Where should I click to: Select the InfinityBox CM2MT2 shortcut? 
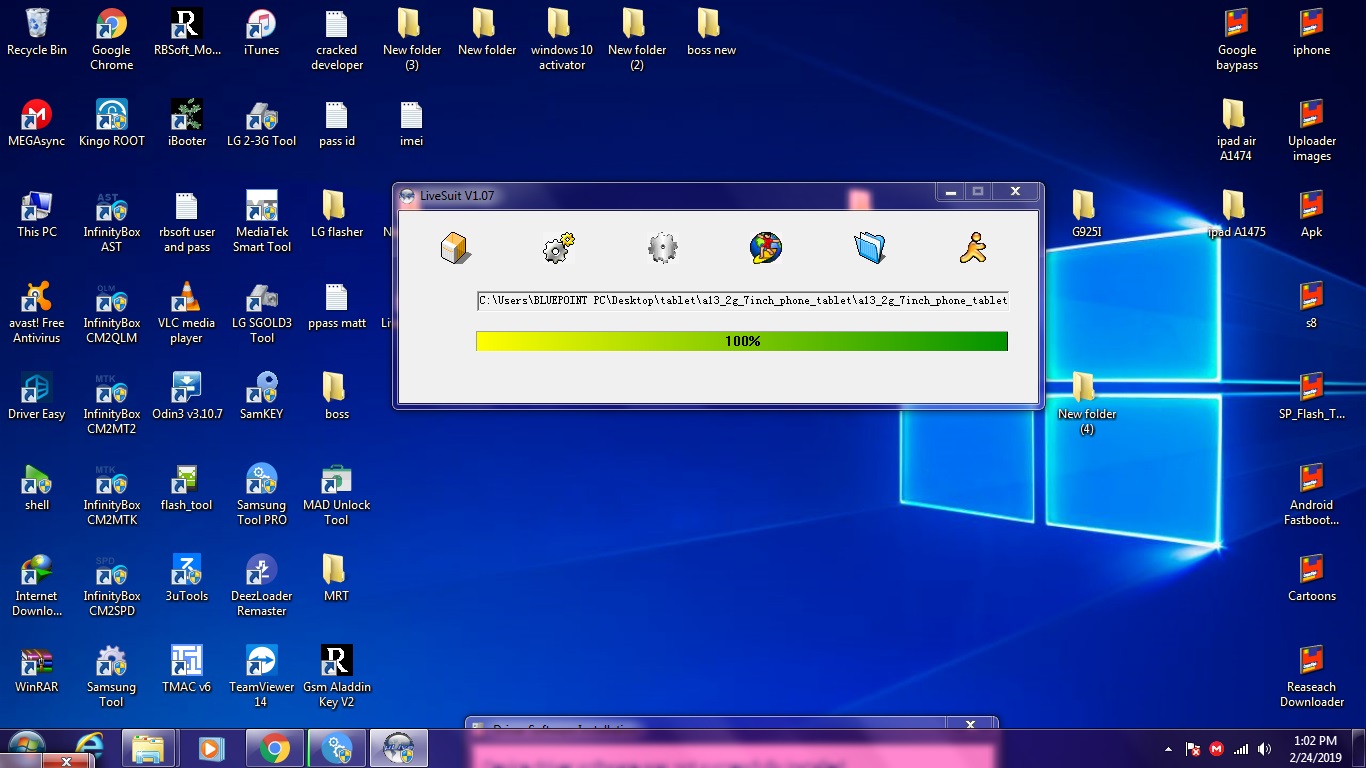(x=111, y=404)
